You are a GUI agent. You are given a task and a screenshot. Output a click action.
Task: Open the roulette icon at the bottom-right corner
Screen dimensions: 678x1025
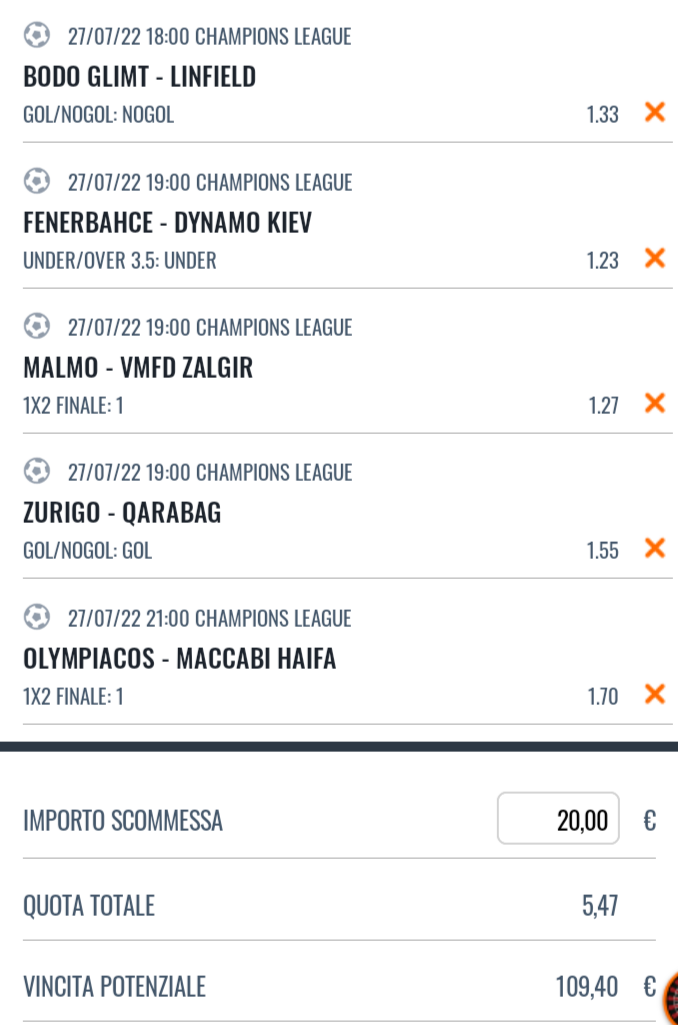[670, 998]
